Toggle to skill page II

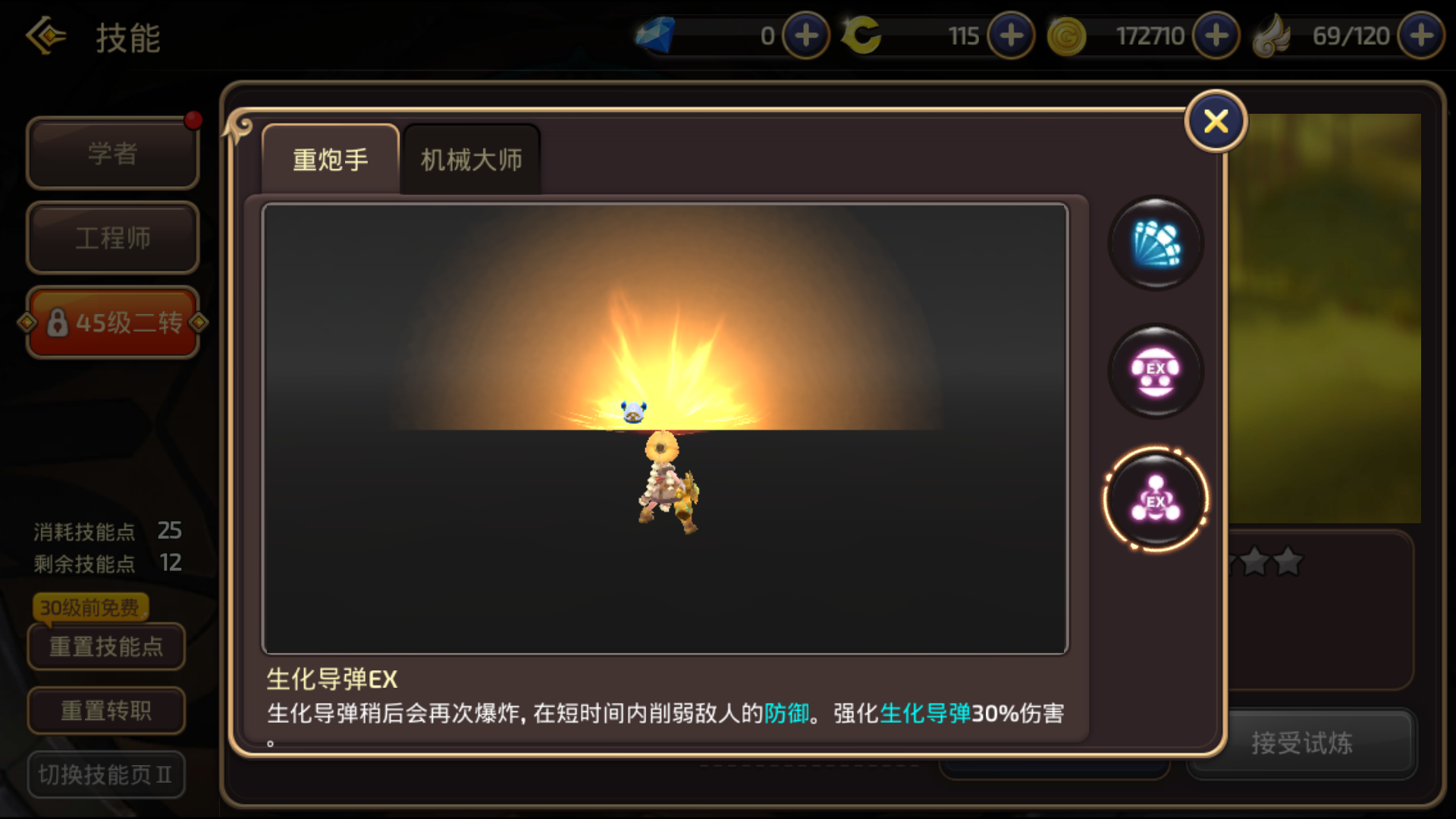click(x=106, y=774)
